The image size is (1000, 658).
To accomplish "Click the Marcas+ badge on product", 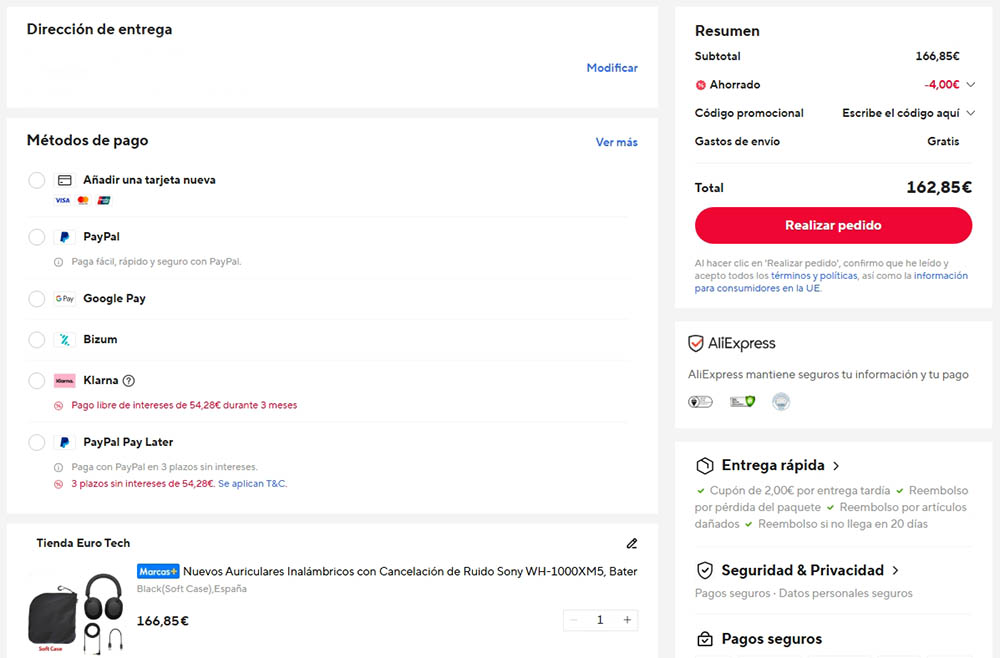I will click(x=158, y=571).
